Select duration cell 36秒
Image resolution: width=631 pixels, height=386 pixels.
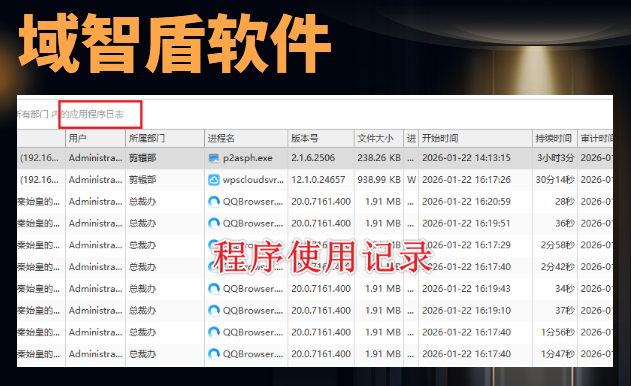point(565,223)
